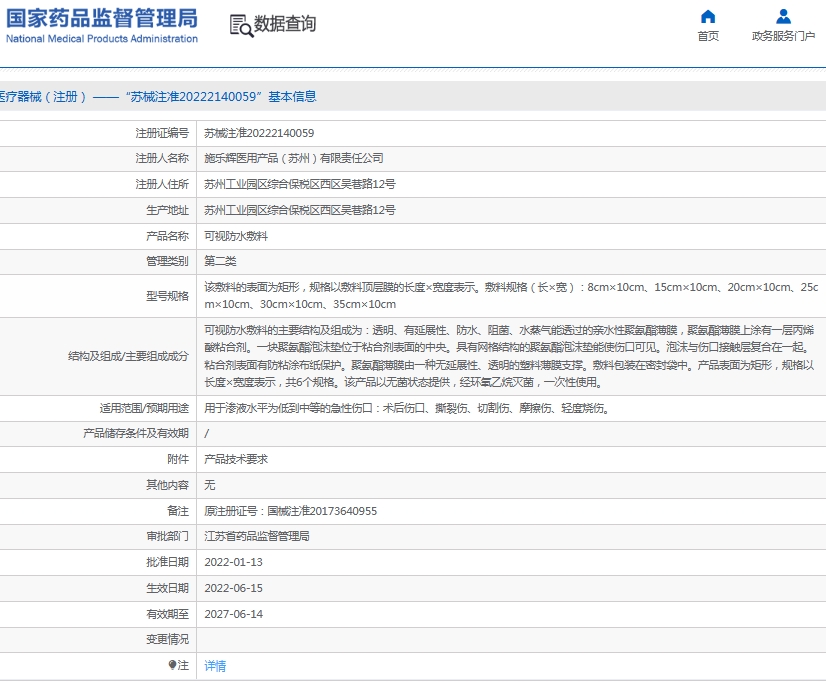Click the slash value for 产品储存条件及有效期
Screen dimensions: 826x683
206,433
